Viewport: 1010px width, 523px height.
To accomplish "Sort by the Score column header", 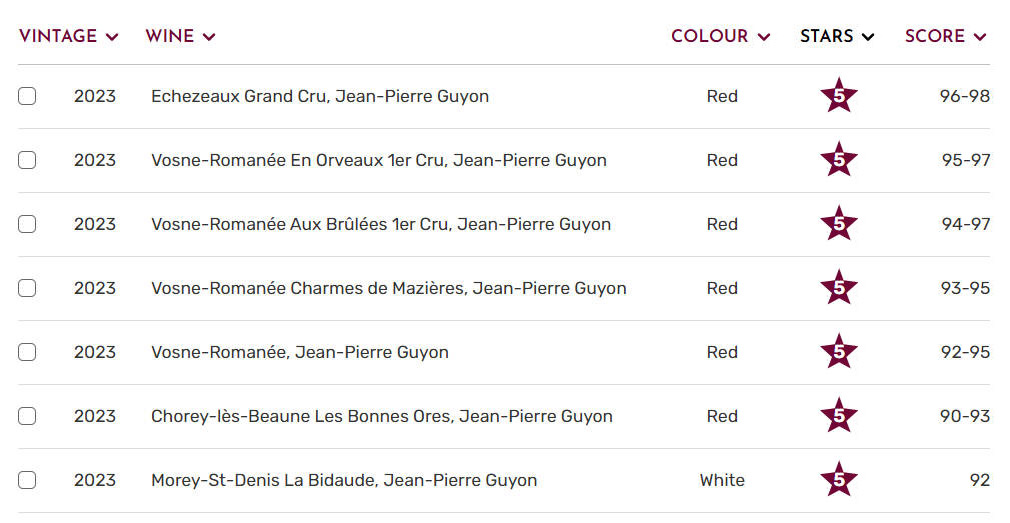I will pyautogui.click(x=945, y=36).
